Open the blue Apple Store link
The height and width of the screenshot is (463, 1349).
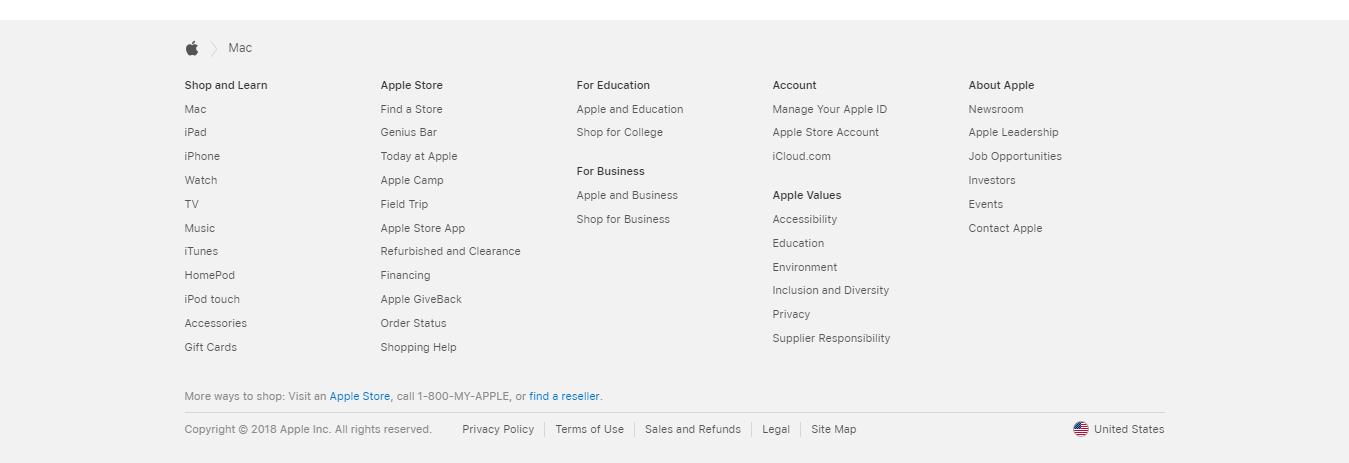pos(360,396)
